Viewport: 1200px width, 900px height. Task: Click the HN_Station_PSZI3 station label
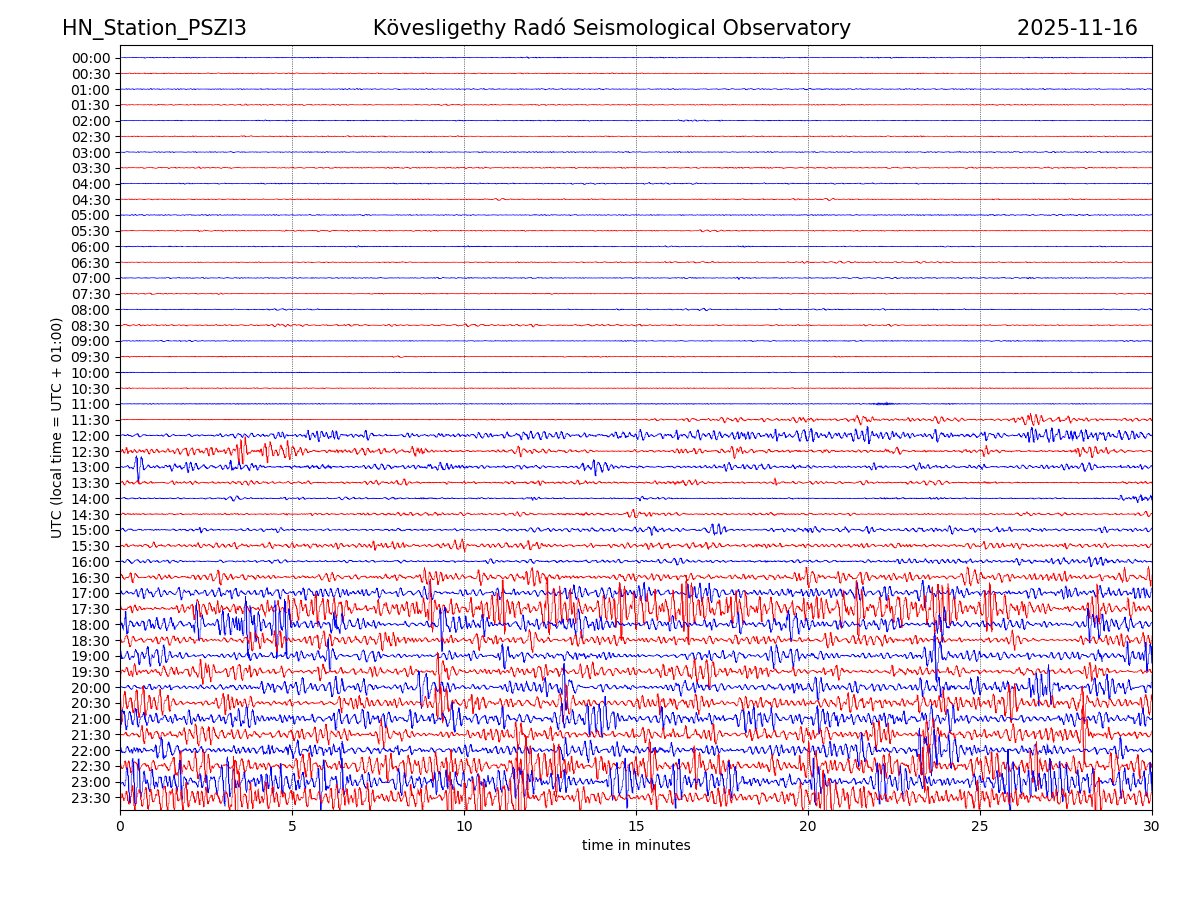[154, 28]
